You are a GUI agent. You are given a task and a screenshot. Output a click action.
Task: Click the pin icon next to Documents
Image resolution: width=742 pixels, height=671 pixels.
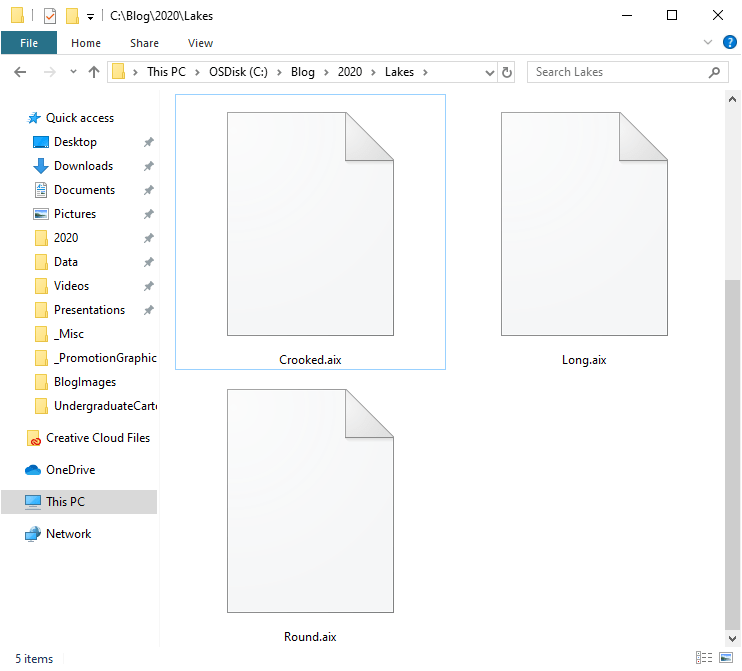[x=149, y=190]
